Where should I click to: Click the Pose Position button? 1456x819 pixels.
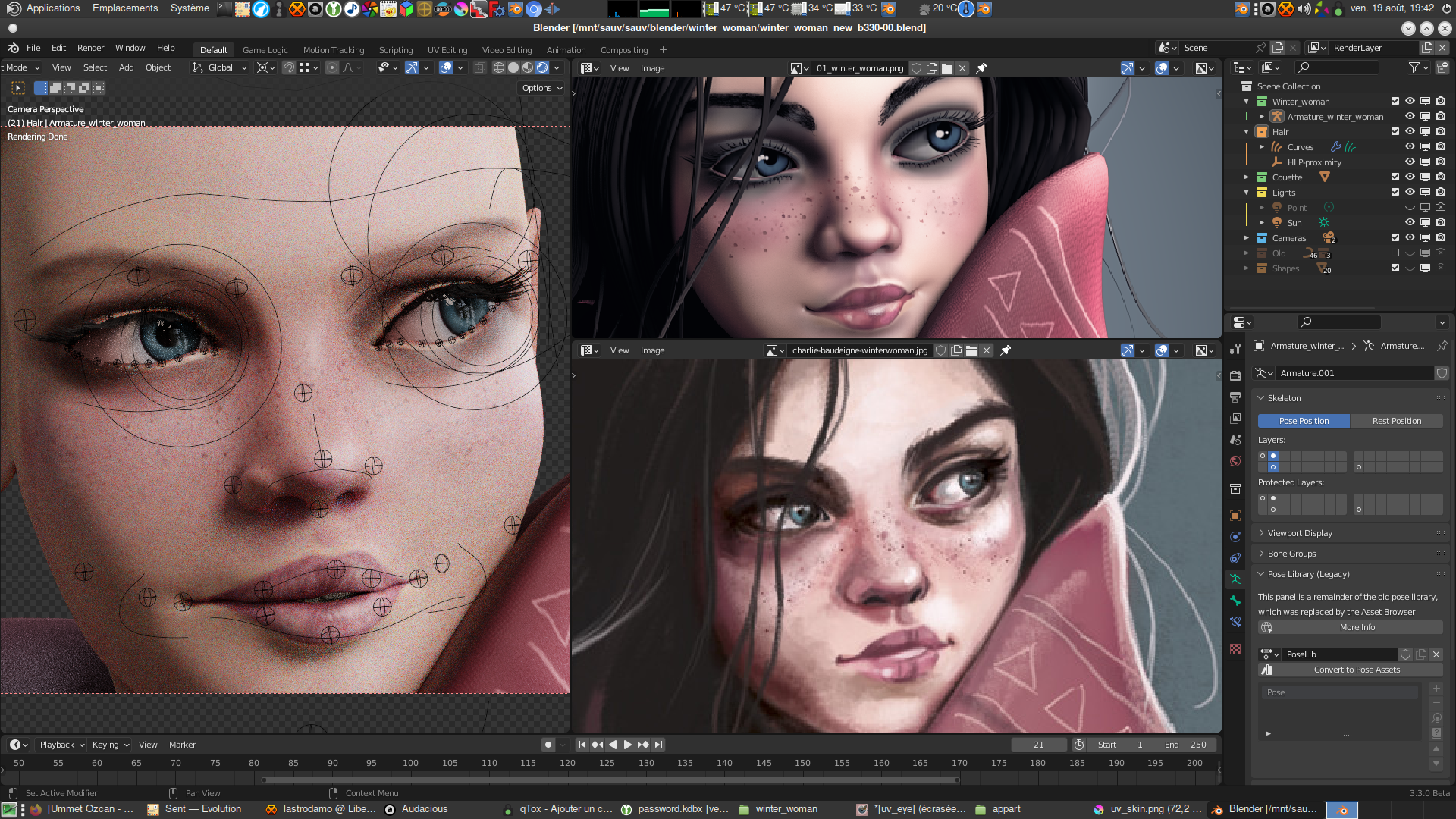1304,421
